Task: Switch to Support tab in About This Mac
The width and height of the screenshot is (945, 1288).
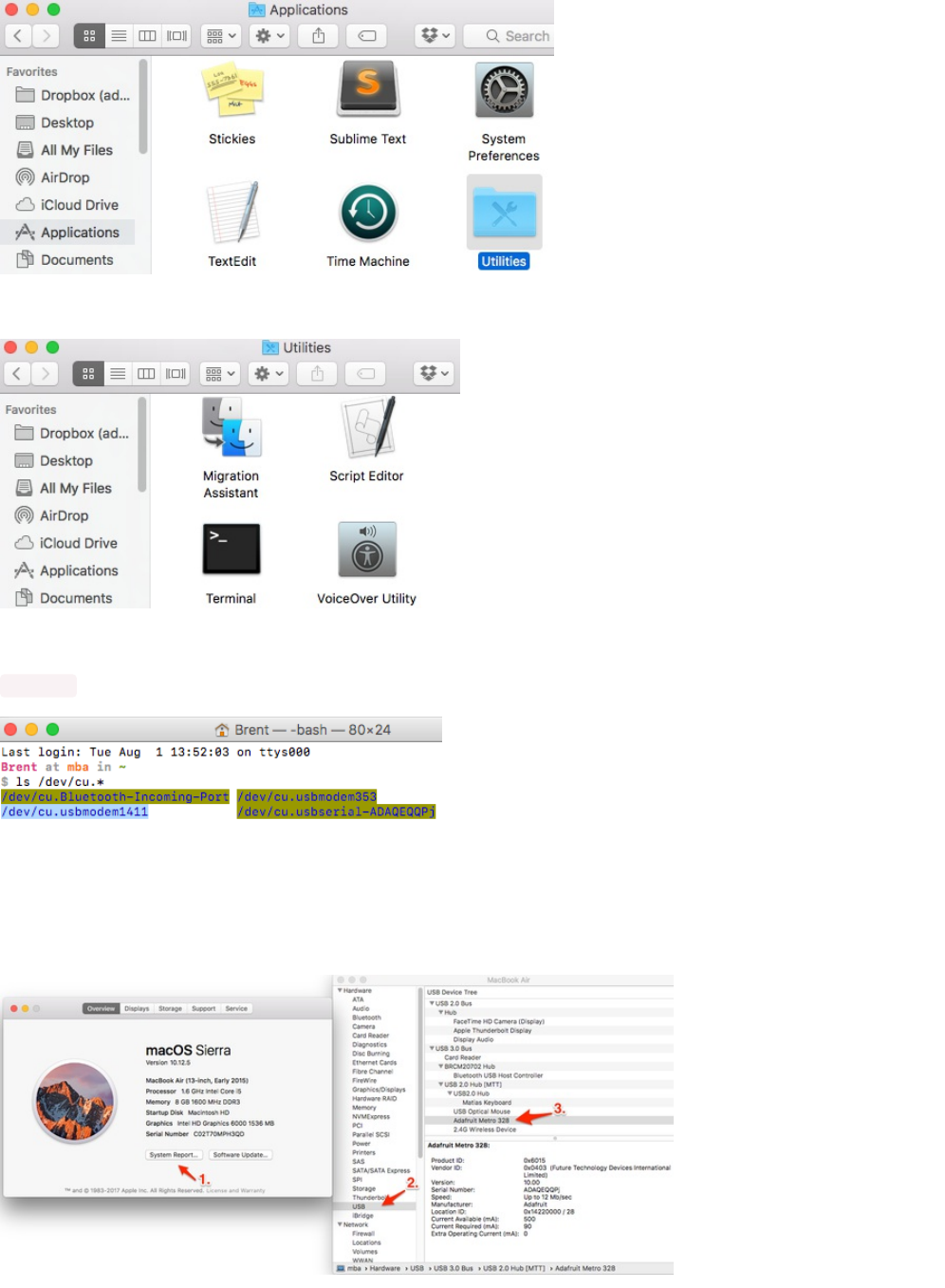Action: click(x=204, y=1009)
